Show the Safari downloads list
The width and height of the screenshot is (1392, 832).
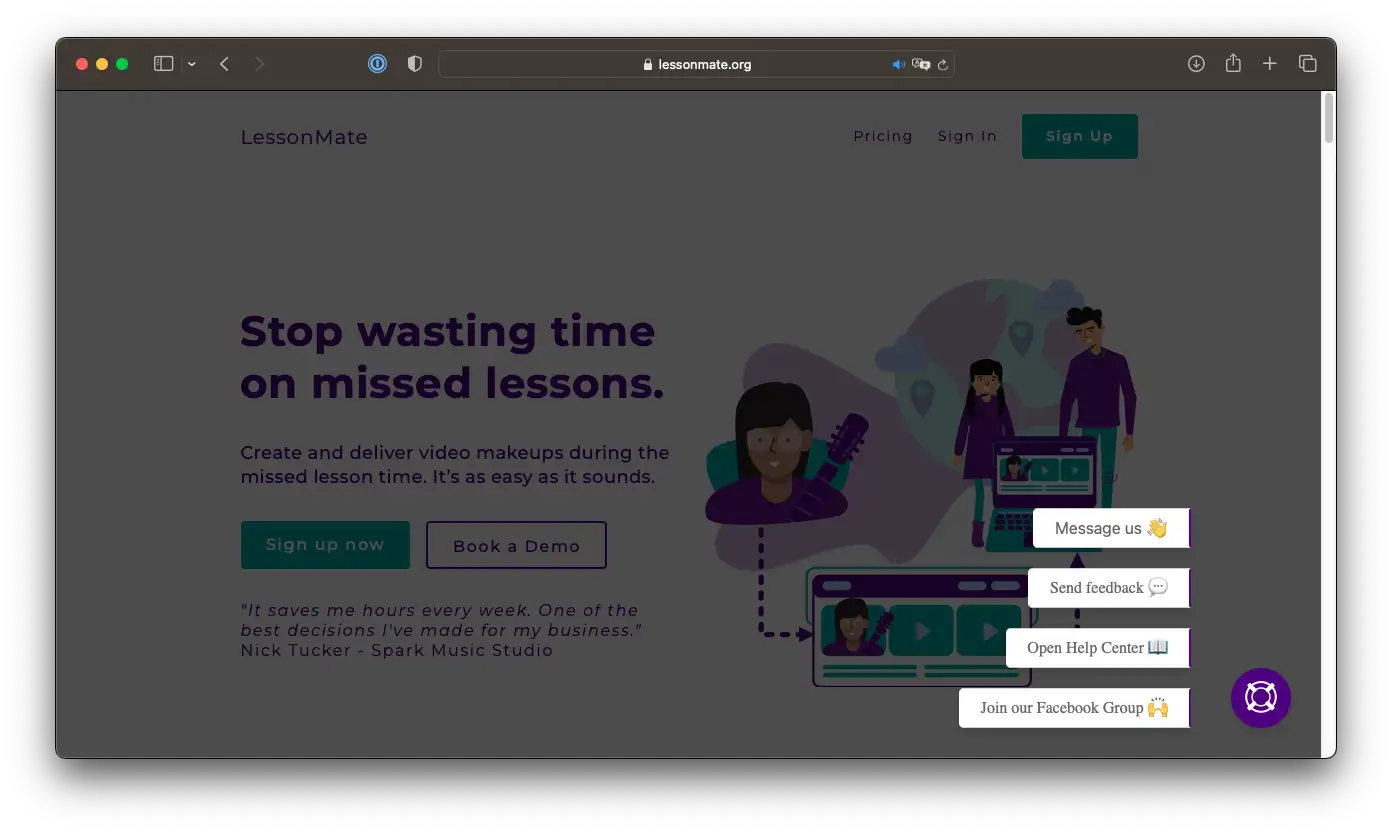click(x=1196, y=64)
